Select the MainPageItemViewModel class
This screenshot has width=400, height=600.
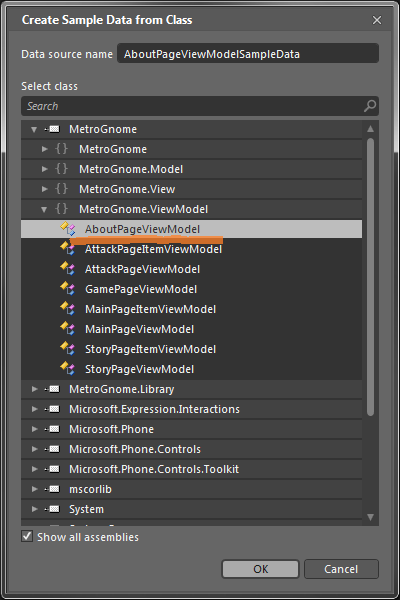coord(191,309)
